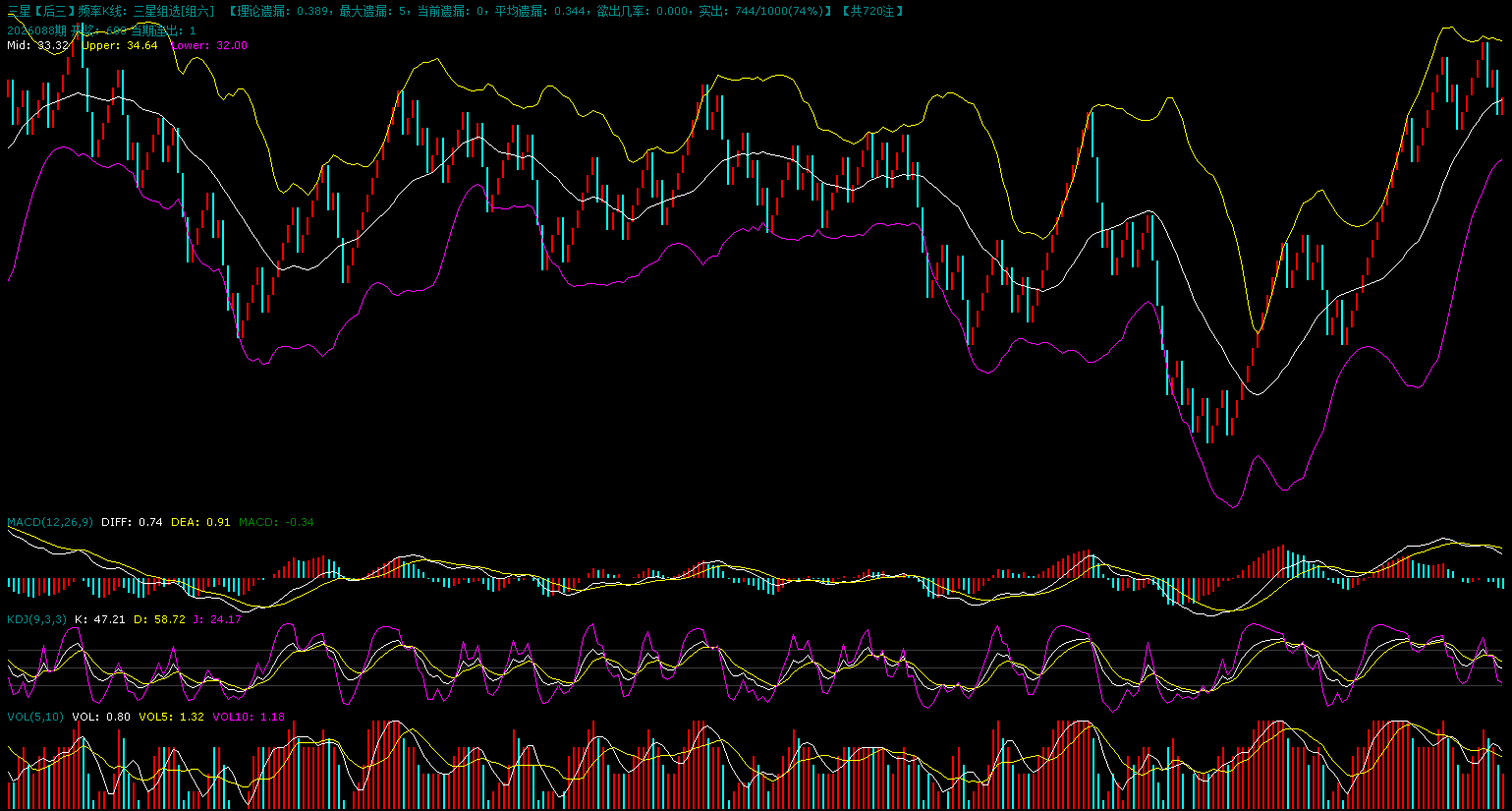Click the green MACD -0.34 value
The height and width of the screenshot is (811, 1512).
tap(276, 522)
